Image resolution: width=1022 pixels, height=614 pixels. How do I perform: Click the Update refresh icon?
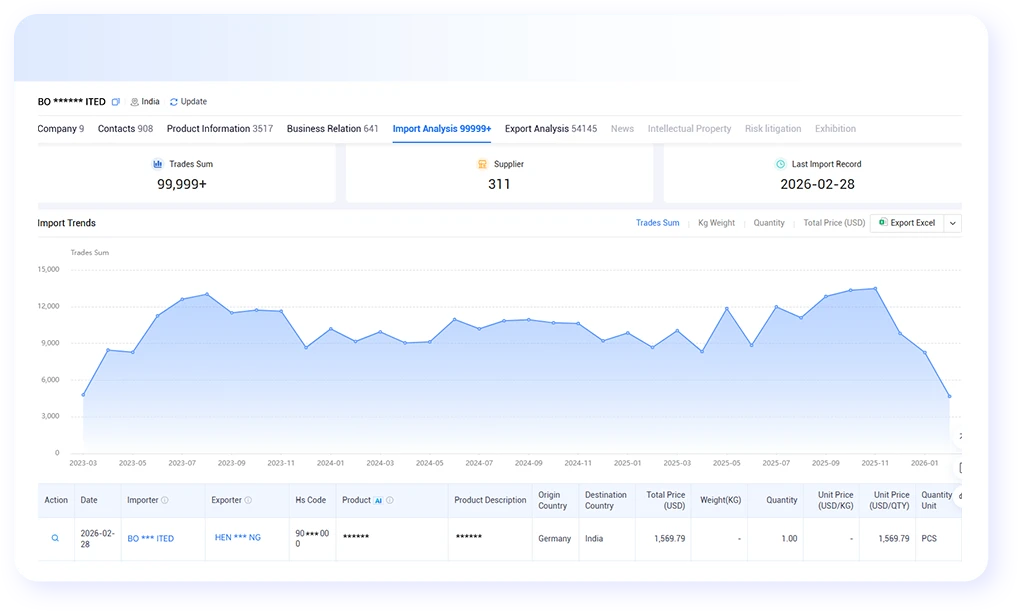pos(173,102)
